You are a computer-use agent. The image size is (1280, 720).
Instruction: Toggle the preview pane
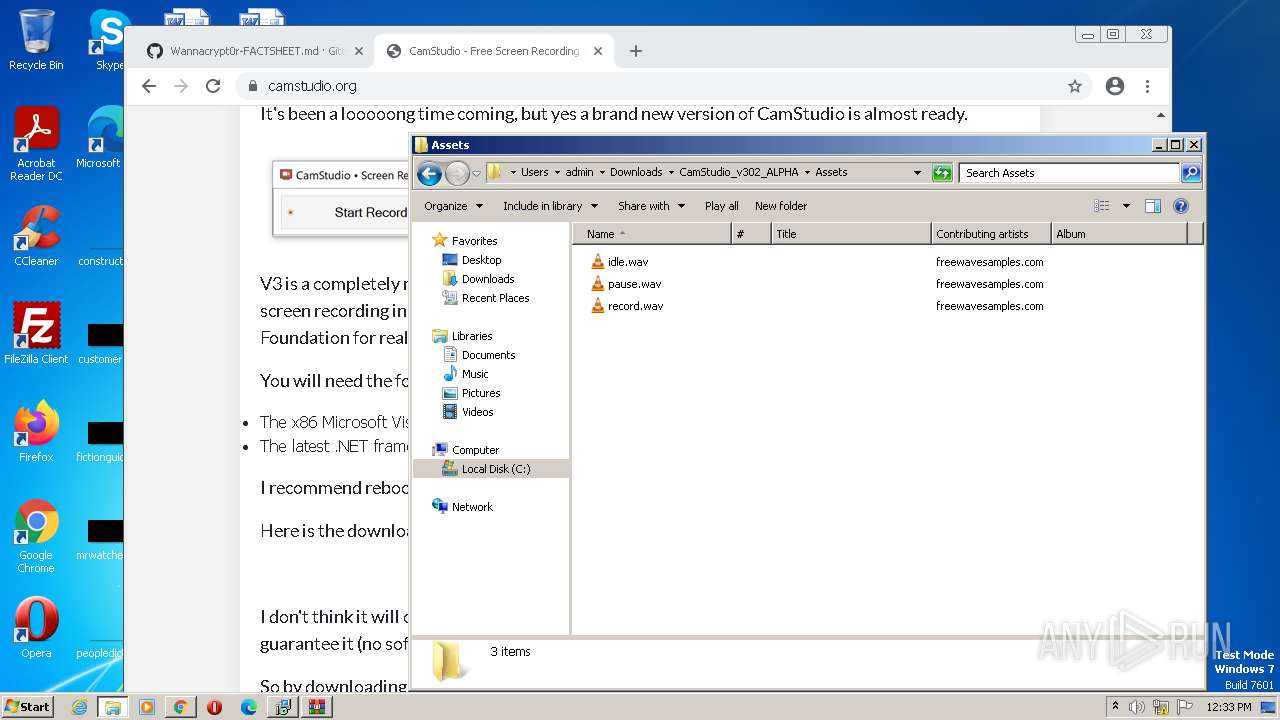[x=1152, y=206]
